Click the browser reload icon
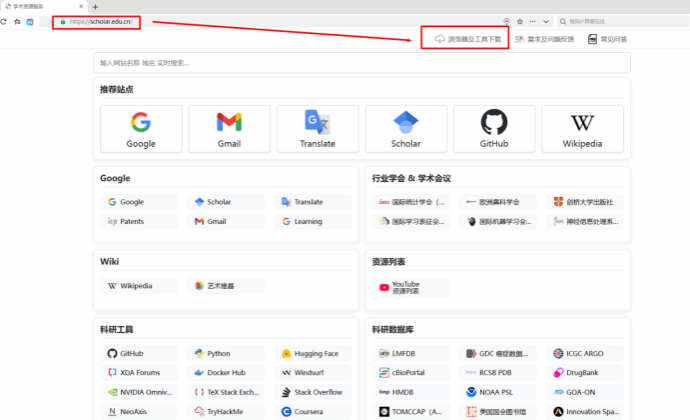The height and width of the screenshot is (420, 690). pos(4,22)
